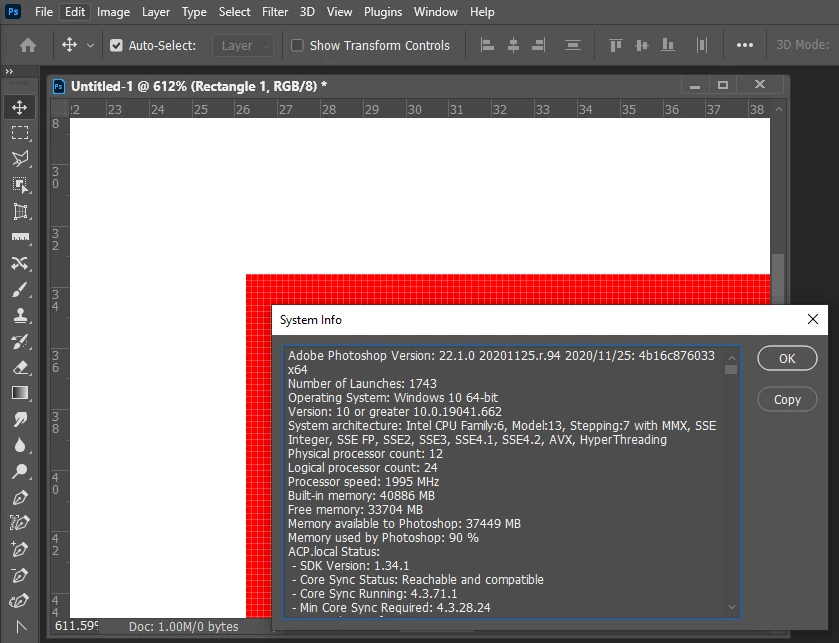Open the Image menu
839x643 pixels.
(x=113, y=12)
